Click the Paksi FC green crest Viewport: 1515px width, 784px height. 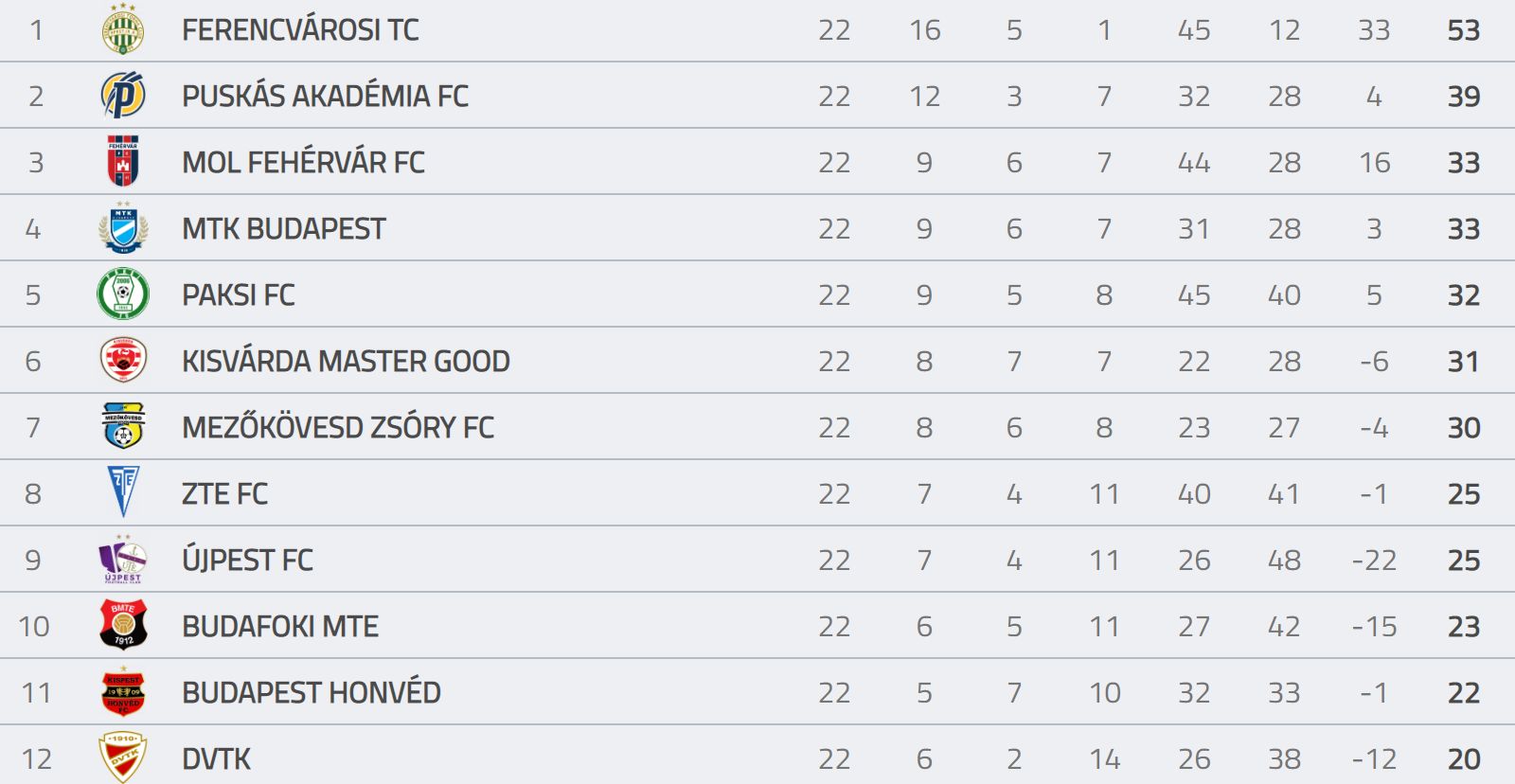(x=123, y=294)
